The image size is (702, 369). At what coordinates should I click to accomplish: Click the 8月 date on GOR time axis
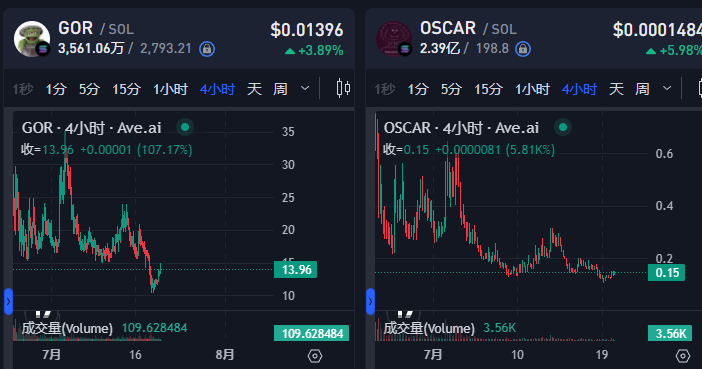click(x=225, y=355)
